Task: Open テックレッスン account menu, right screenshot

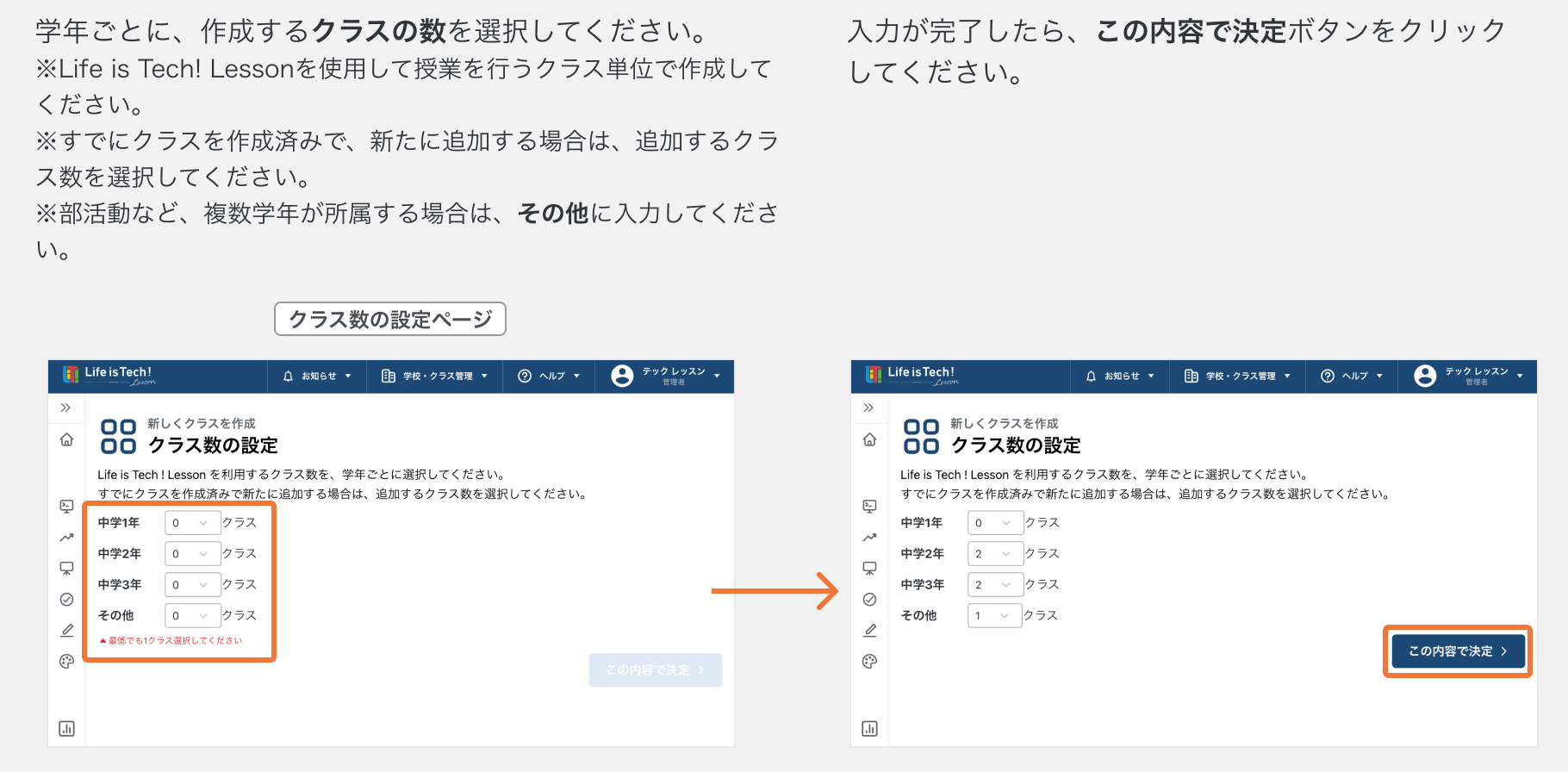Action: click(x=1468, y=377)
